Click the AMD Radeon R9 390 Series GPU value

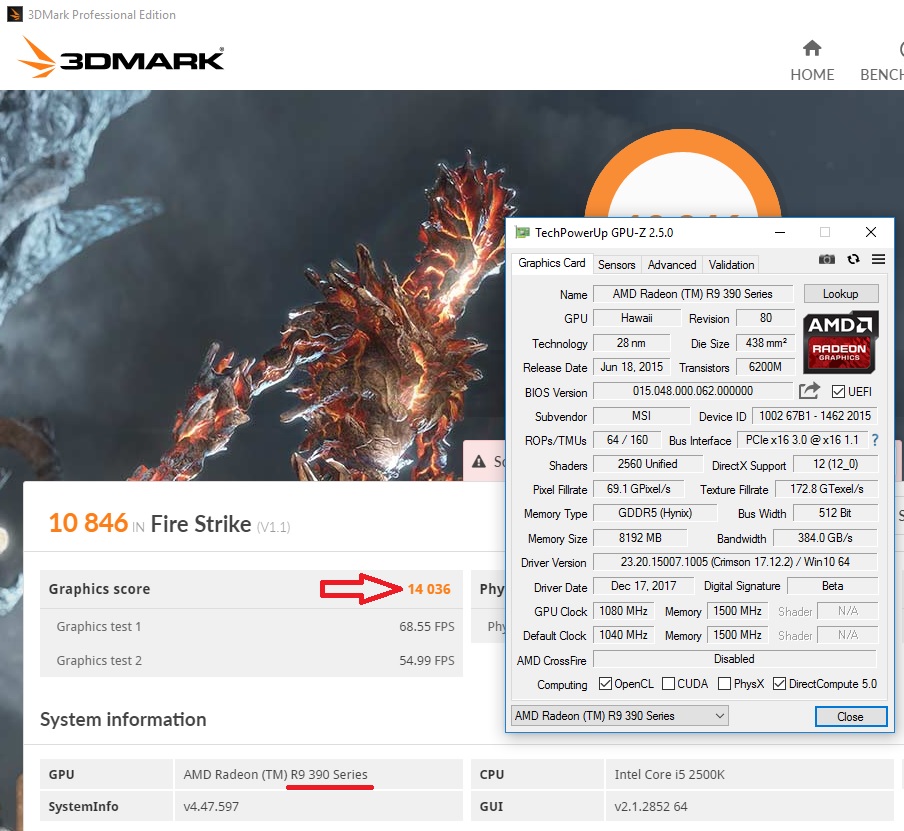(276, 774)
